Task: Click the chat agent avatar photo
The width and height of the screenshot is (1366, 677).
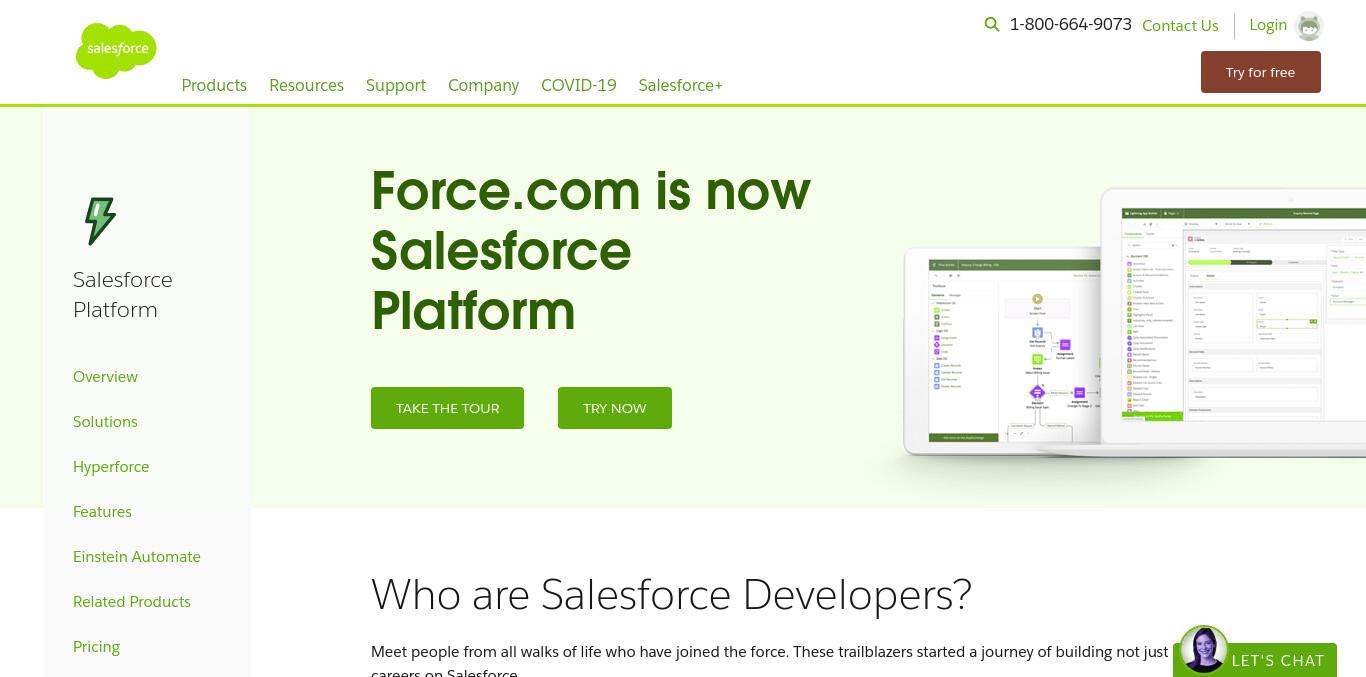Action: point(1204,650)
